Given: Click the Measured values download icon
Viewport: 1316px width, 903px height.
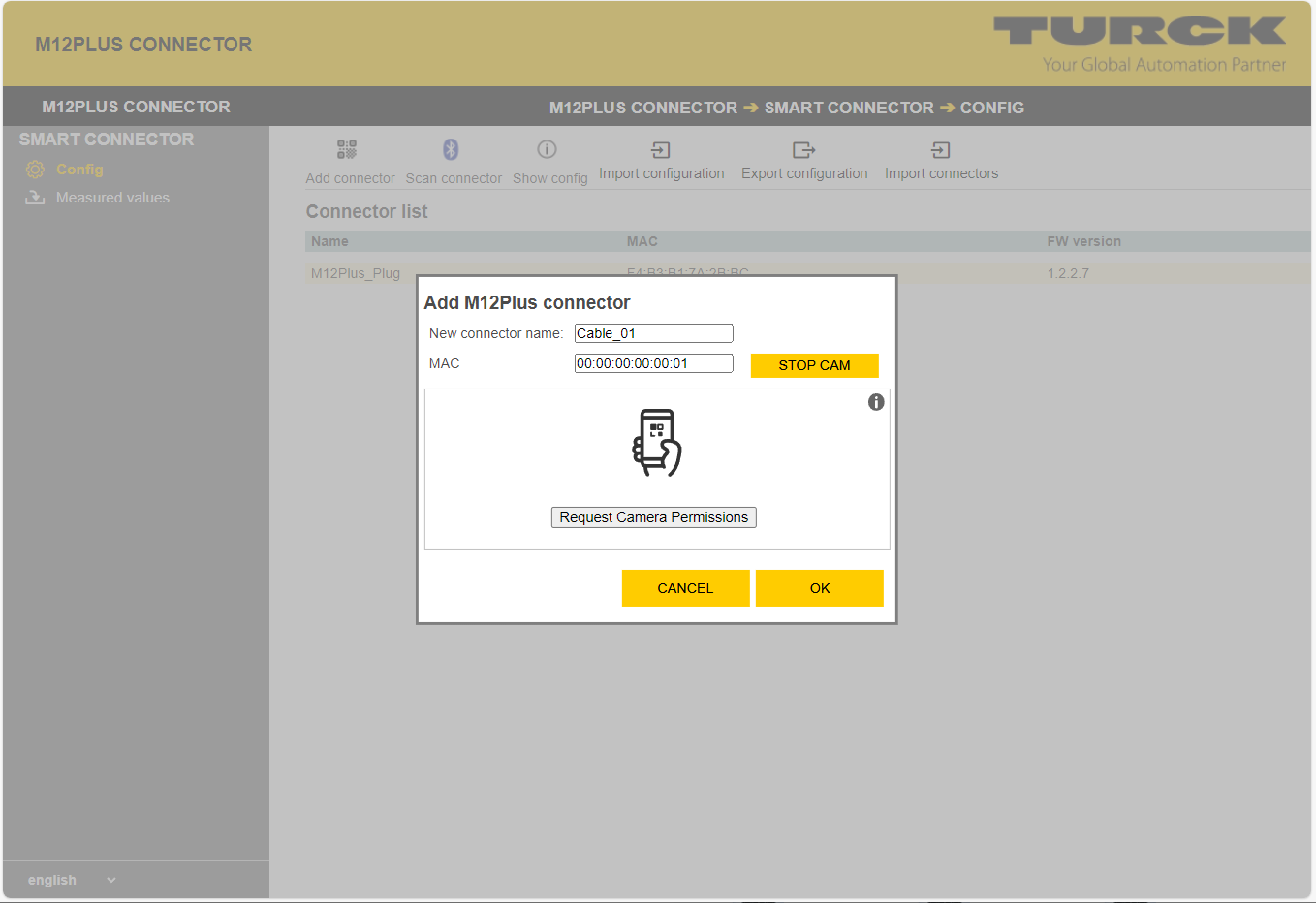Looking at the screenshot, I should pyautogui.click(x=35, y=198).
